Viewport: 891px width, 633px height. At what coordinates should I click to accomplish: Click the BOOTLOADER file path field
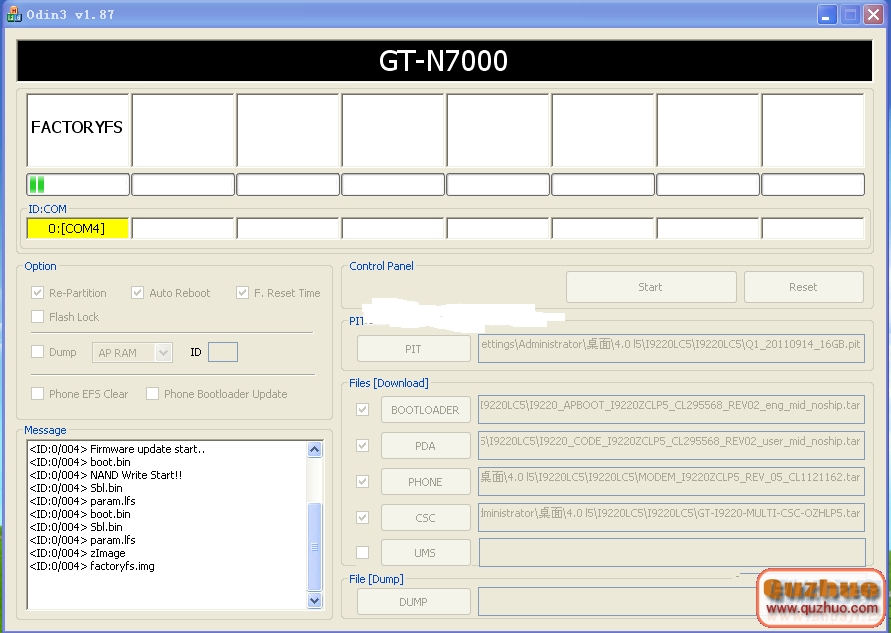pyautogui.click(x=671, y=409)
